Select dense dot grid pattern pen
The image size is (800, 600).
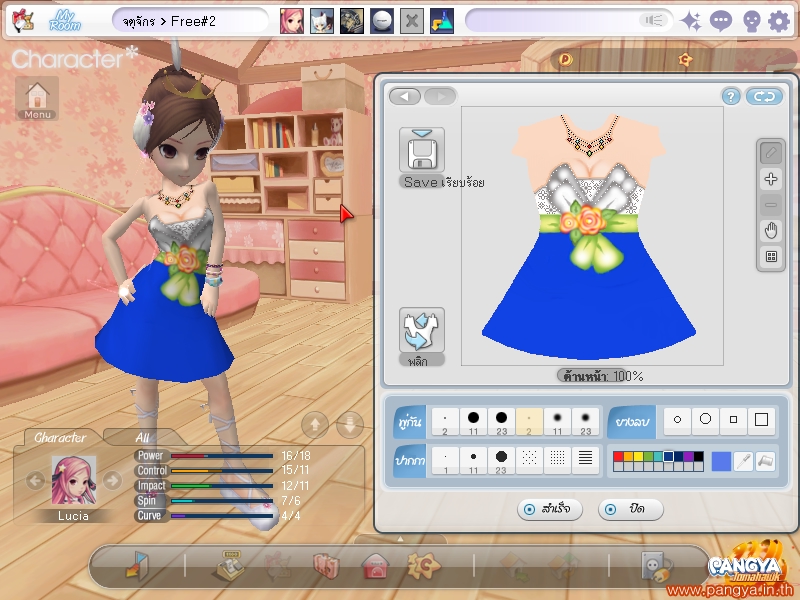pyautogui.click(x=557, y=460)
